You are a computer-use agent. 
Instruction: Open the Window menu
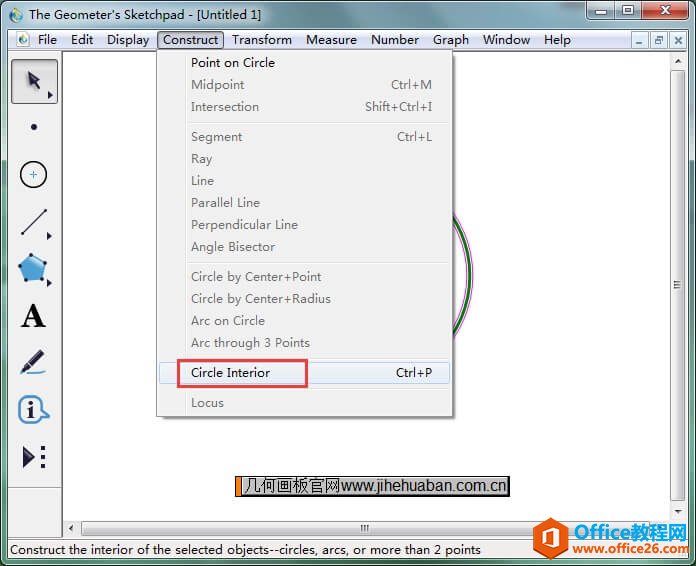click(506, 40)
